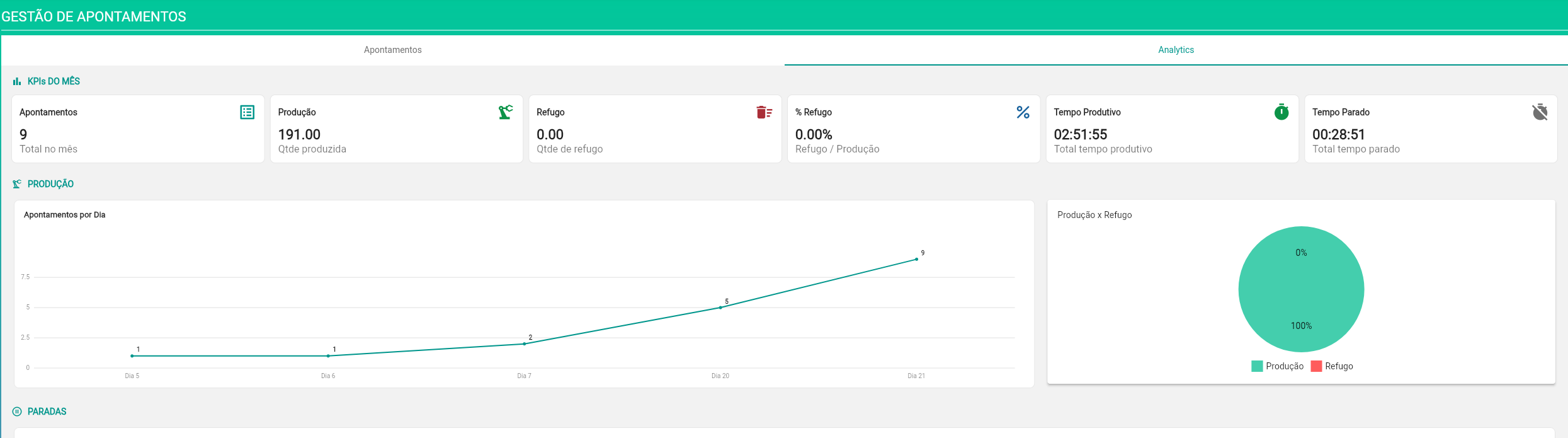The width and height of the screenshot is (1568, 438).
Task: Click the 100% label in pie chart
Action: click(1301, 326)
